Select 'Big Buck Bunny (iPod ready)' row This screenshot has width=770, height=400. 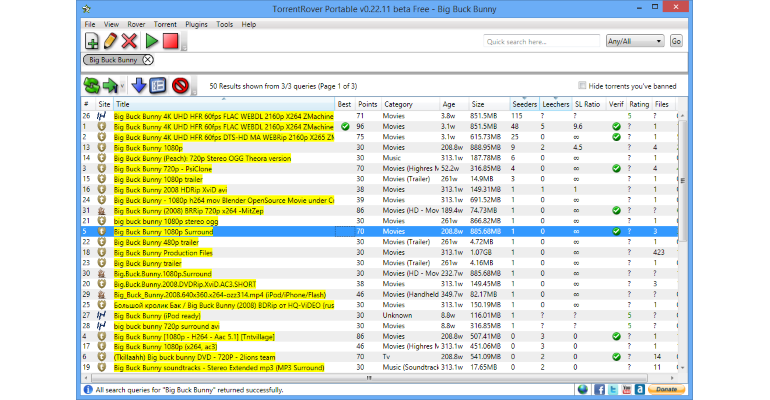click(x=380, y=316)
